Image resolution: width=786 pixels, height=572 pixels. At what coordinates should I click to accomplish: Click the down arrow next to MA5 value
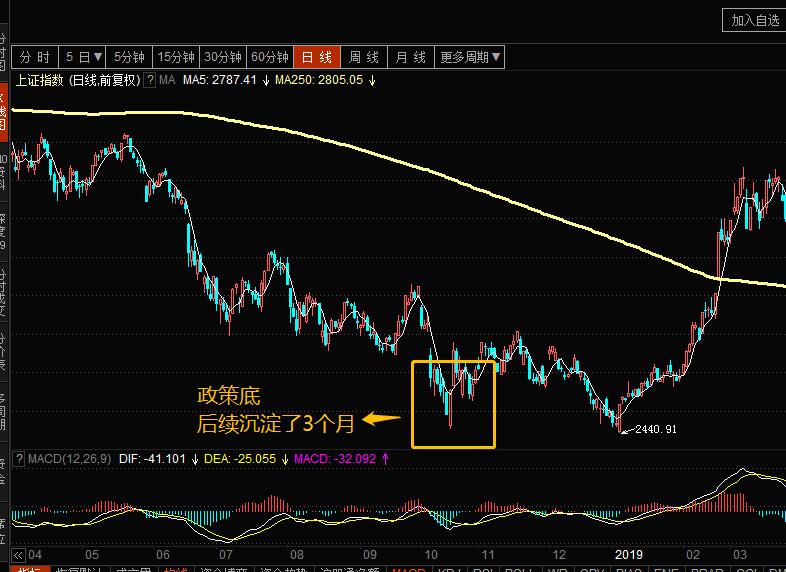(266, 80)
